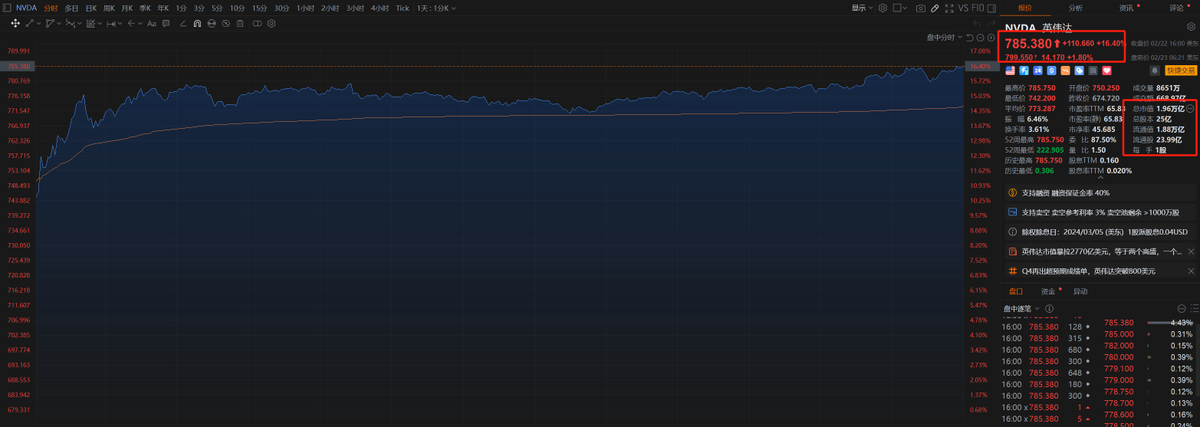1200x427 pixels.
Task: Dismiss the Q4再出超预期 news item
Action: point(1190,271)
